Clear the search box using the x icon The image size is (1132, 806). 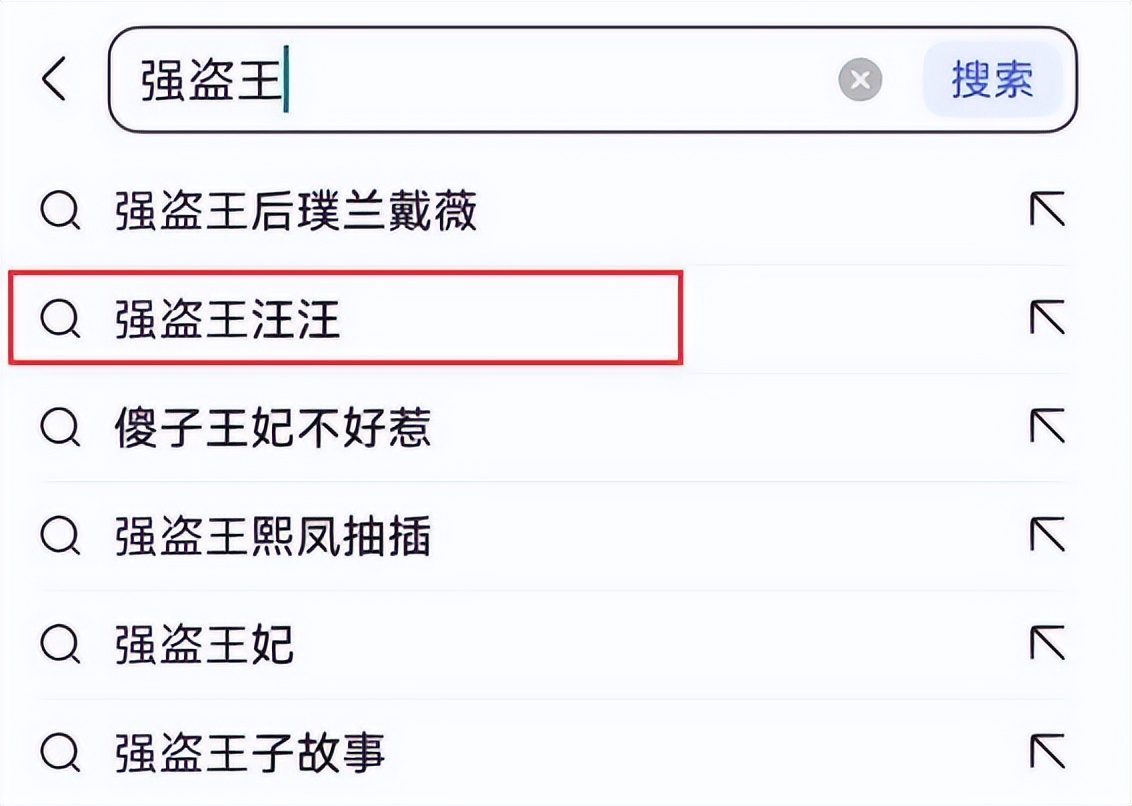[x=859, y=81]
